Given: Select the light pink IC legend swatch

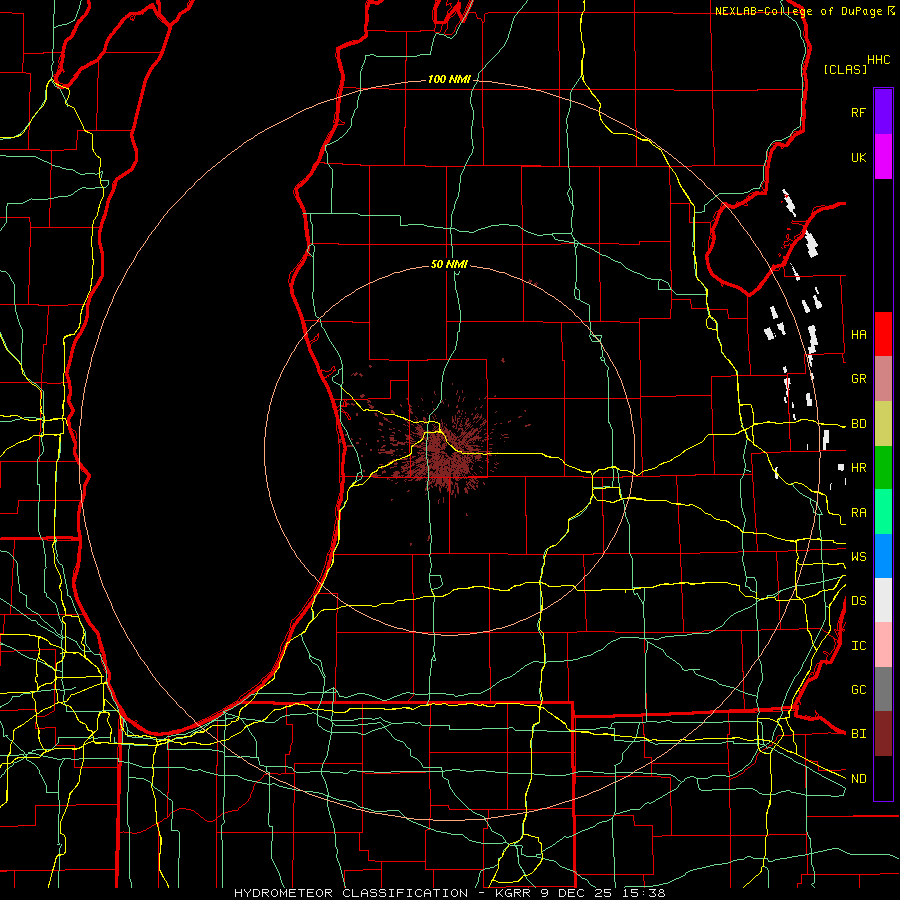Looking at the screenshot, I should click(x=883, y=645).
